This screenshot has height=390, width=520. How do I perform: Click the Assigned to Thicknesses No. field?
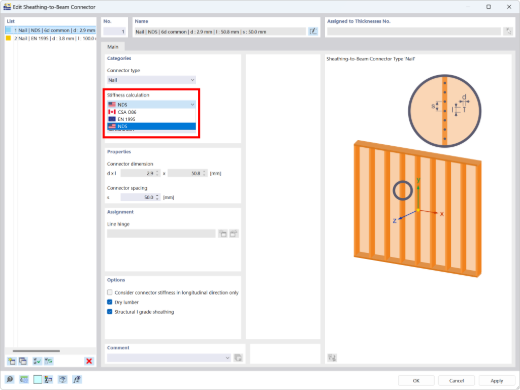(414, 31)
